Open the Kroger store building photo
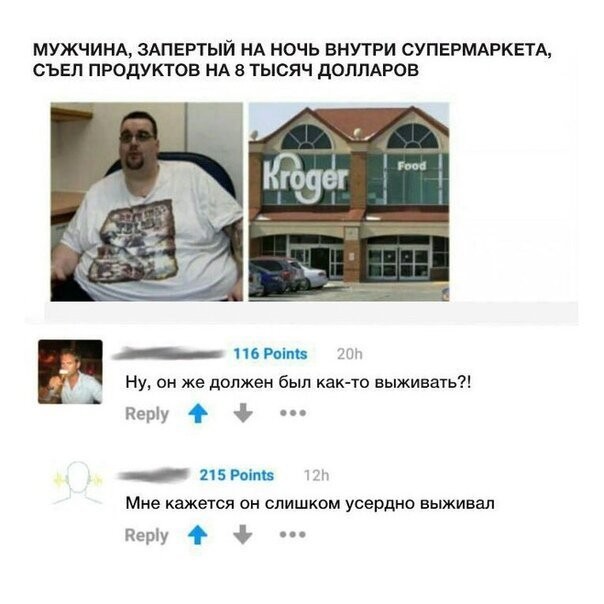This screenshot has height=604, width=604. (x=349, y=202)
